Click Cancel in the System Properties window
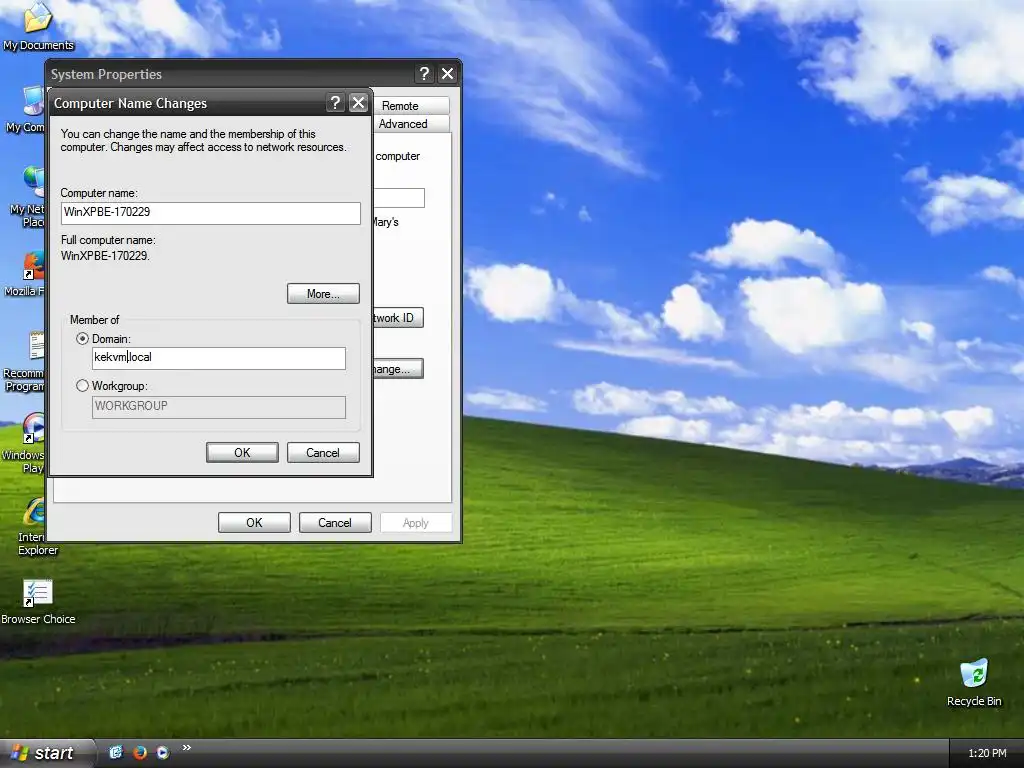Image resolution: width=1024 pixels, height=768 pixels. pos(335,522)
